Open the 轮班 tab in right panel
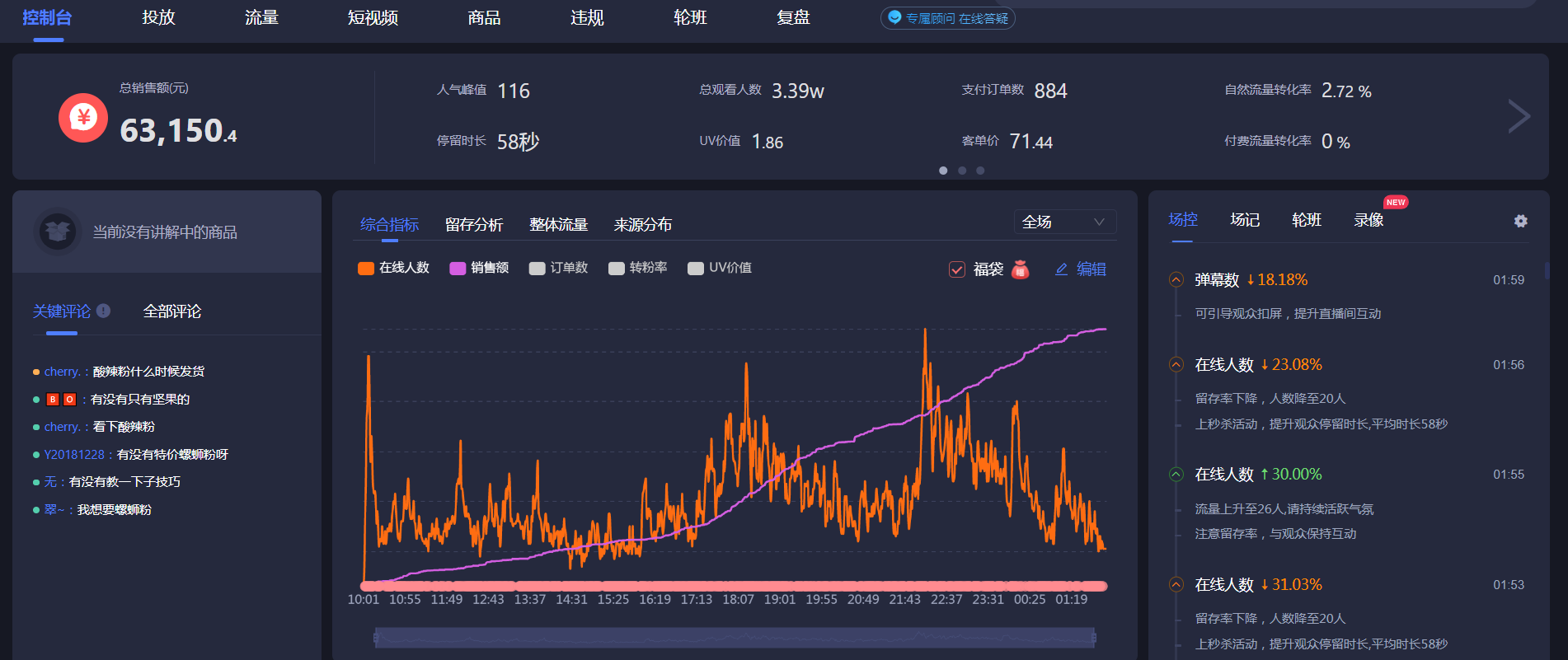The image size is (1568, 660). coord(1307,220)
